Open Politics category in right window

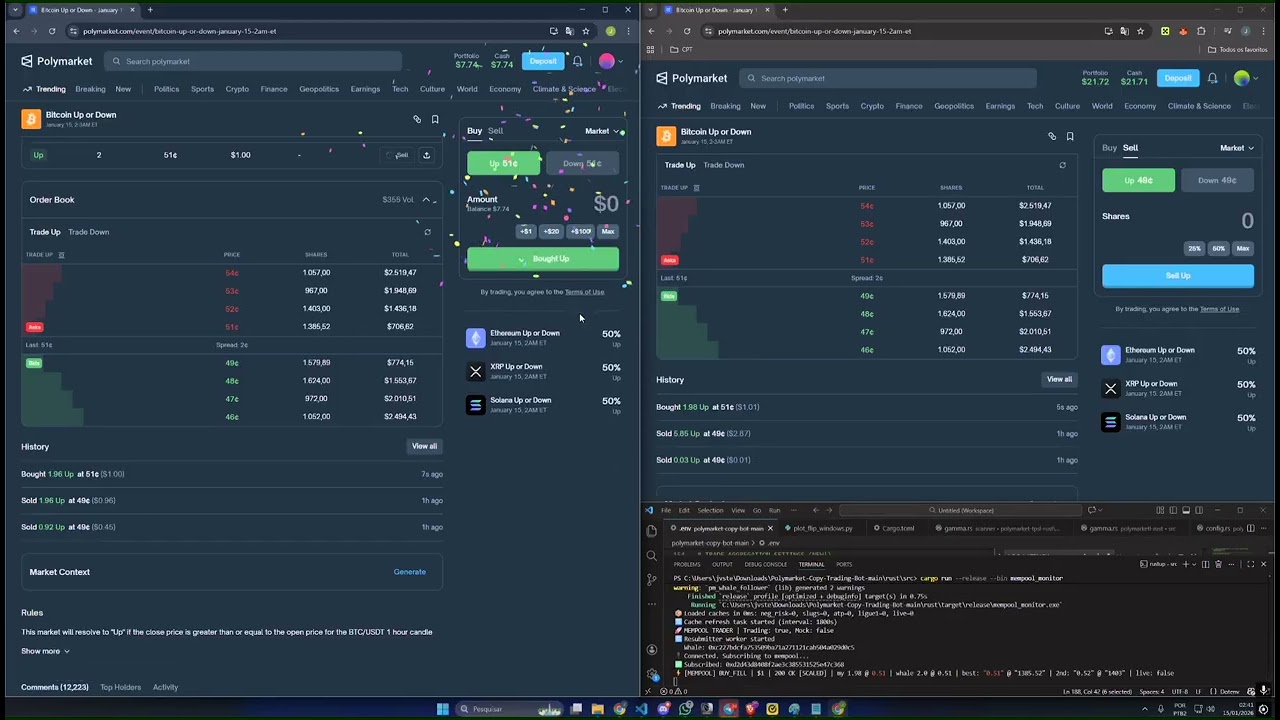[801, 106]
